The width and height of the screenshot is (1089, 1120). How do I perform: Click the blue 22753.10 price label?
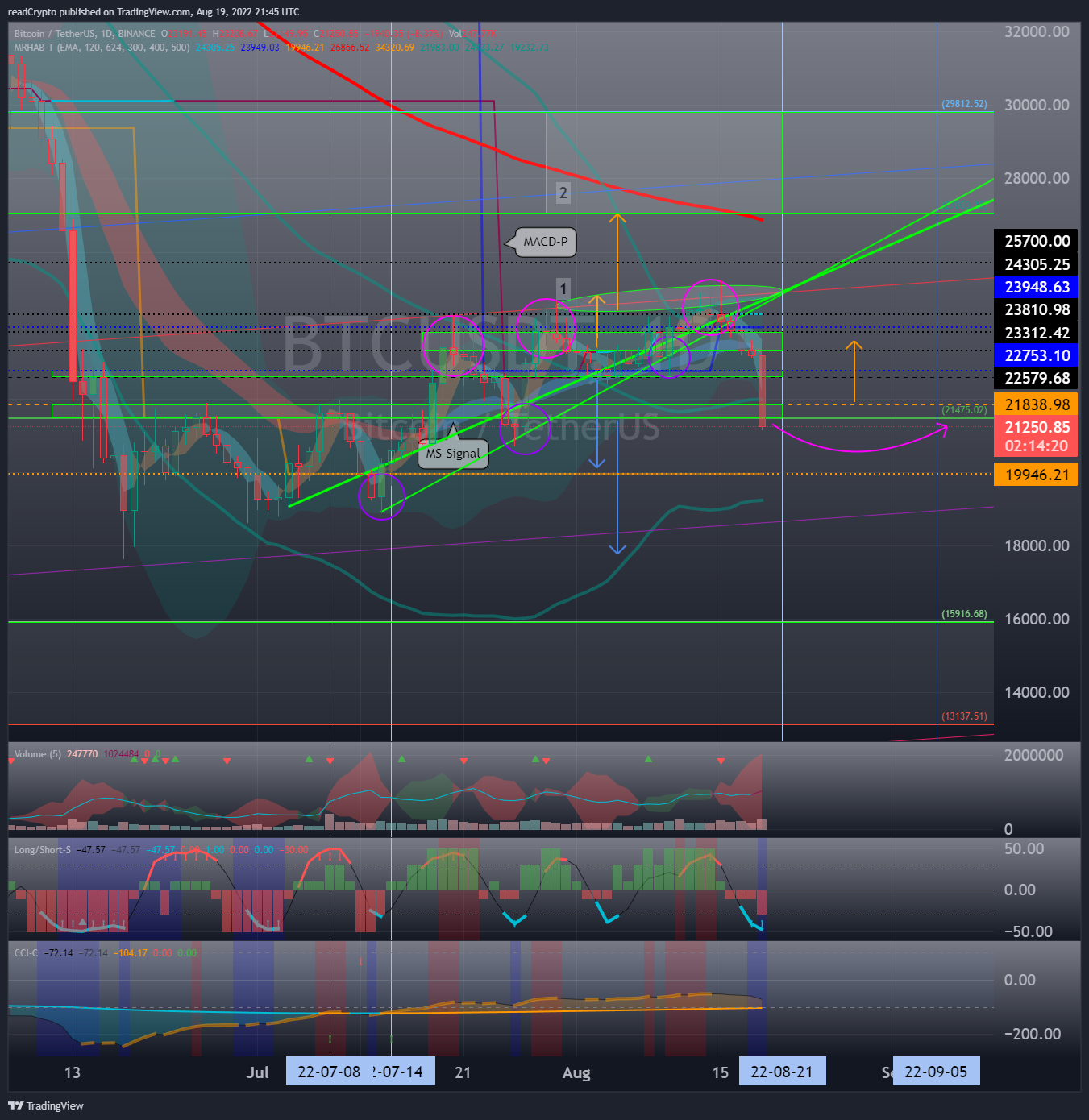click(1037, 355)
